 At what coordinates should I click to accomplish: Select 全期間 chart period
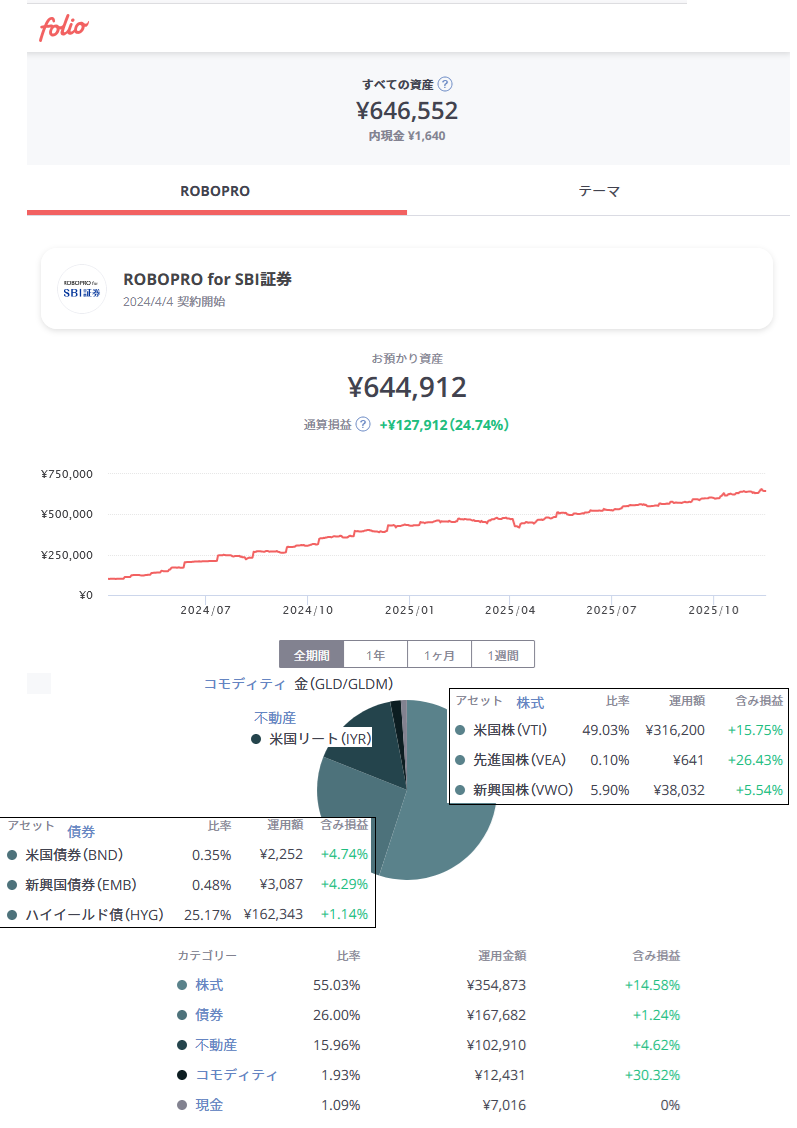[311, 655]
